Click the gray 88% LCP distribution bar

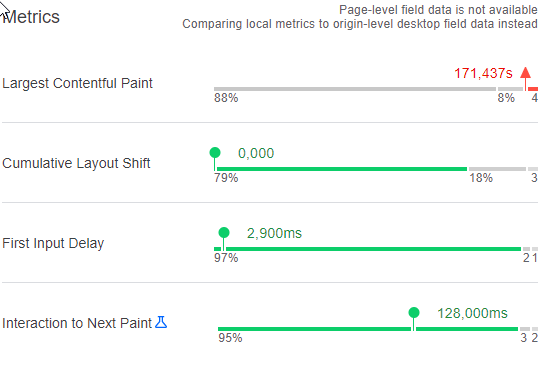coord(355,89)
